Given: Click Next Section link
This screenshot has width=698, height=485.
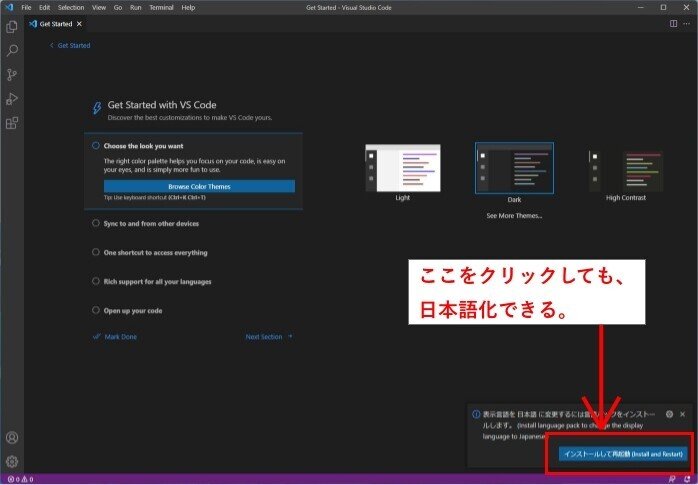Looking at the screenshot, I should pos(269,336).
